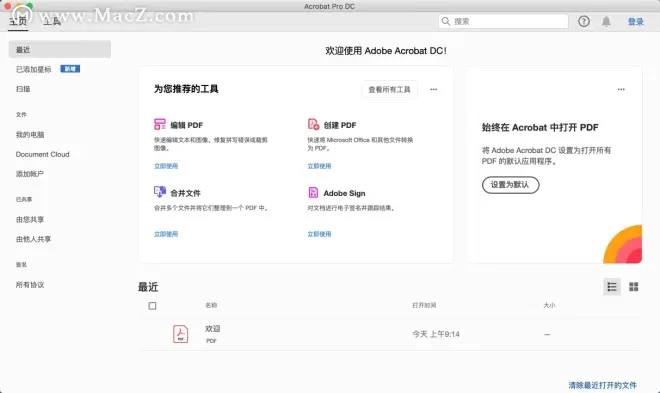Switch recent files to list view

(x=612, y=287)
